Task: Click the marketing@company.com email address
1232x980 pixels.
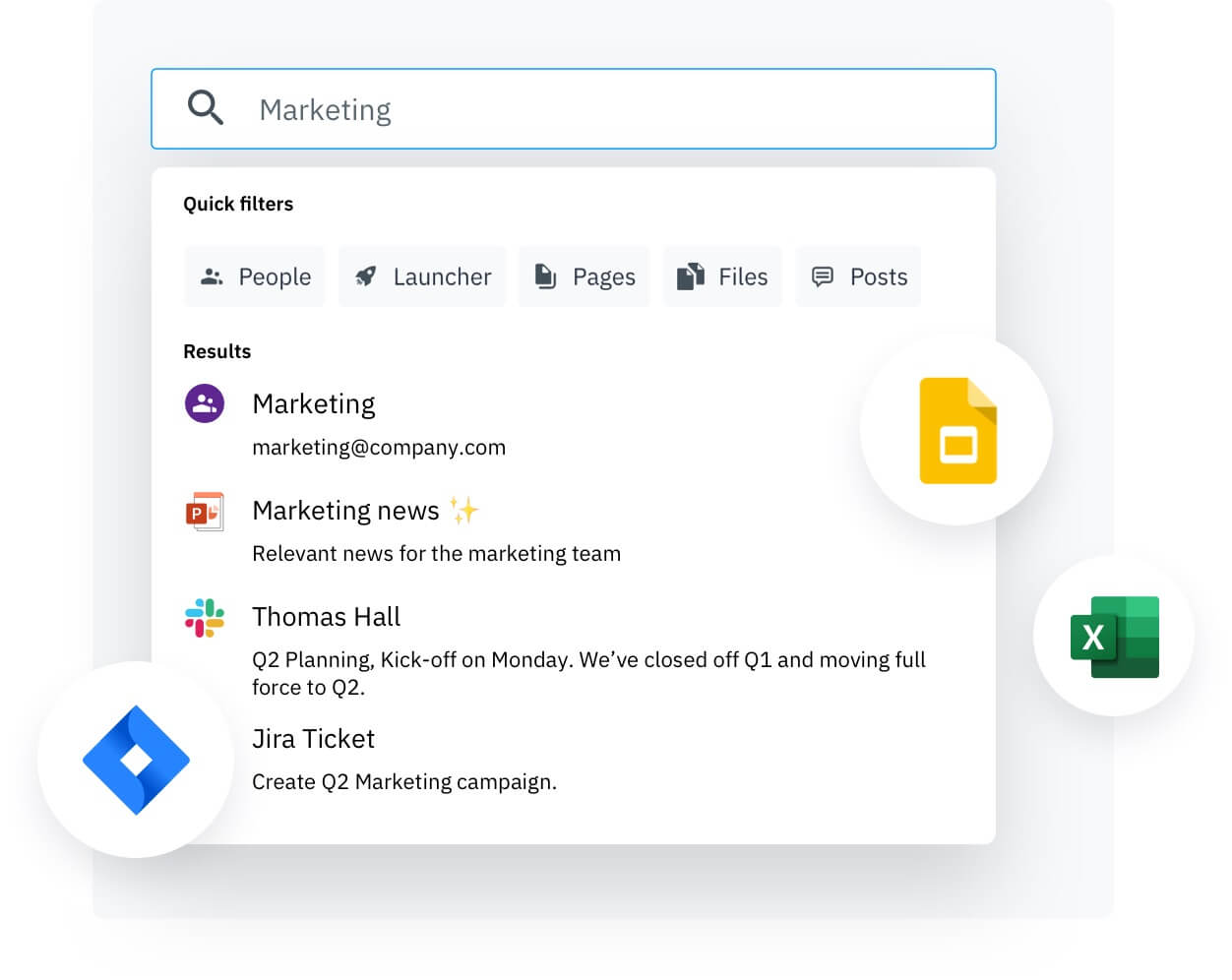Action: [x=379, y=448]
